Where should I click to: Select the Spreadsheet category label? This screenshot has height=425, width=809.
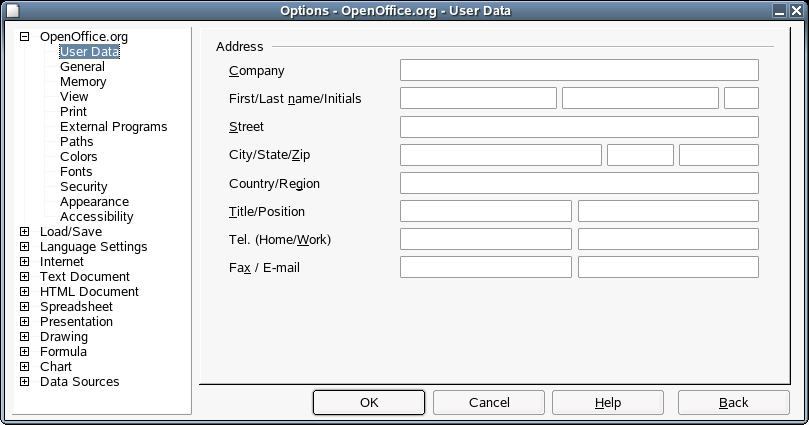(76, 306)
